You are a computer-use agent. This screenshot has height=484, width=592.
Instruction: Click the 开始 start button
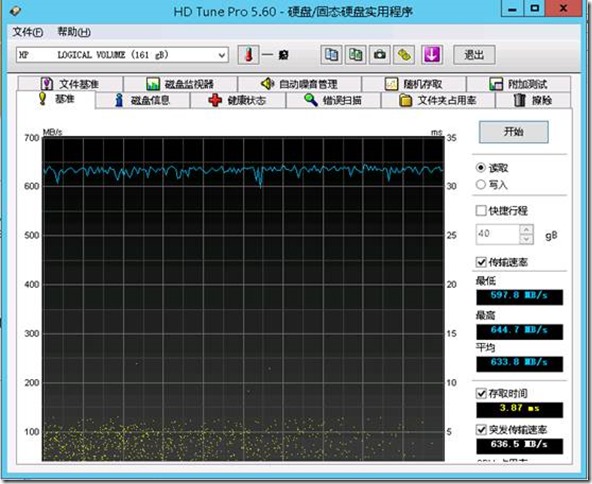point(513,132)
